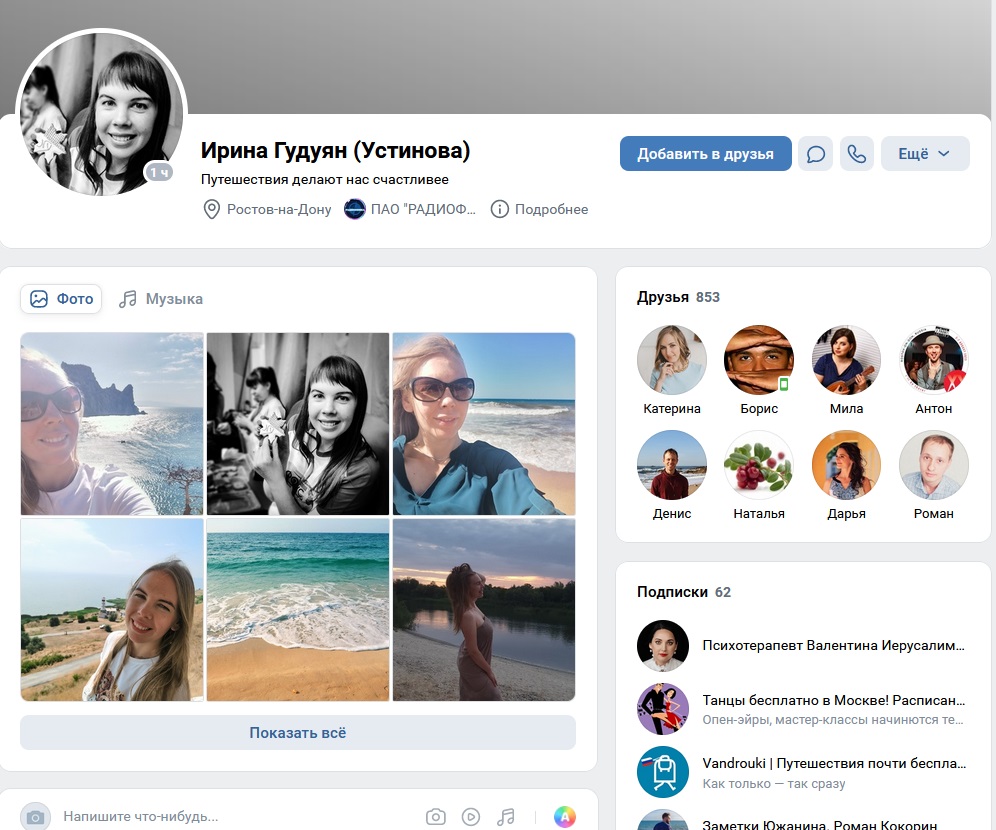The width and height of the screenshot is (996, 830).
Task: Open friend Роман's avatar
Action: (x=934, y=465)
